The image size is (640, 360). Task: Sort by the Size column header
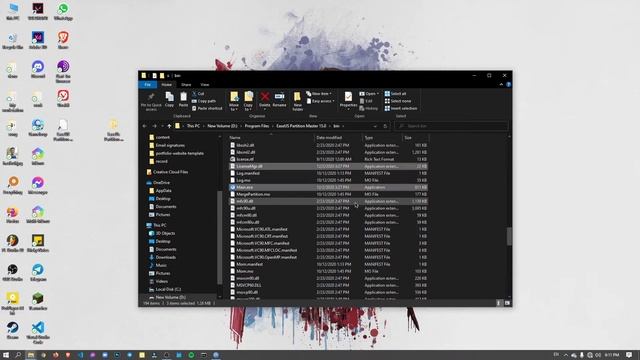[x=415, y=138]
